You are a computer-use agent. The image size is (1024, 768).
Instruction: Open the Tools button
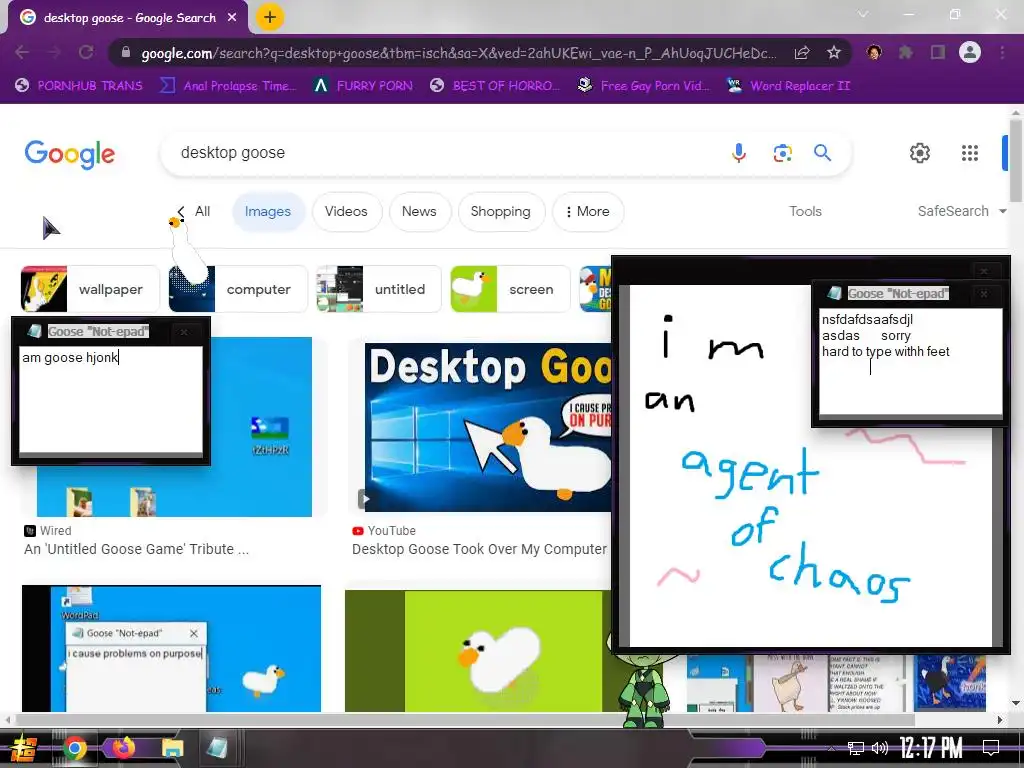tap(805, 211)
